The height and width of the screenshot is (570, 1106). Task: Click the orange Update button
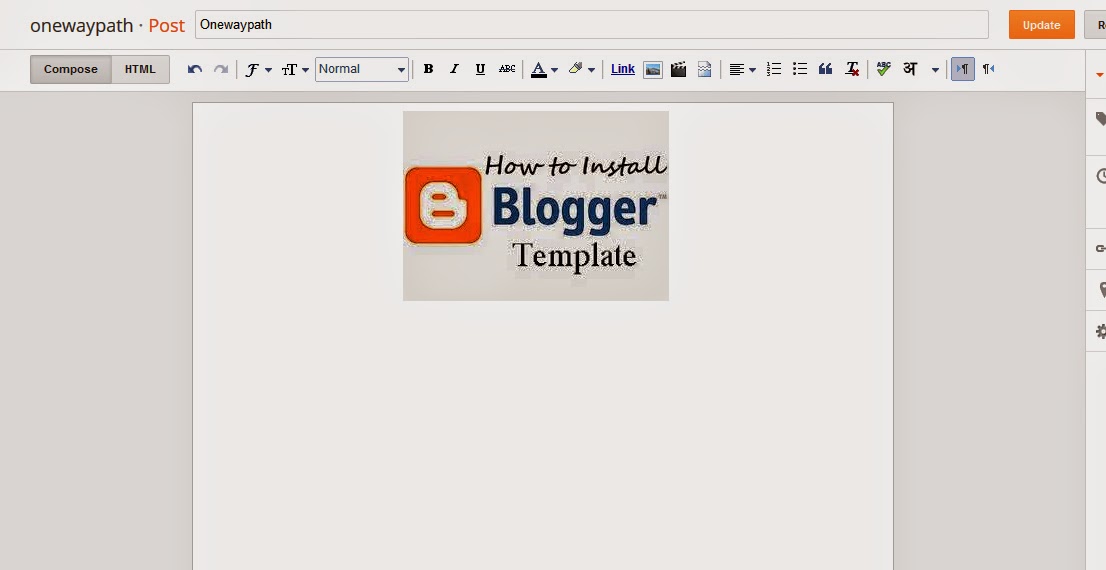[1041, 25]
